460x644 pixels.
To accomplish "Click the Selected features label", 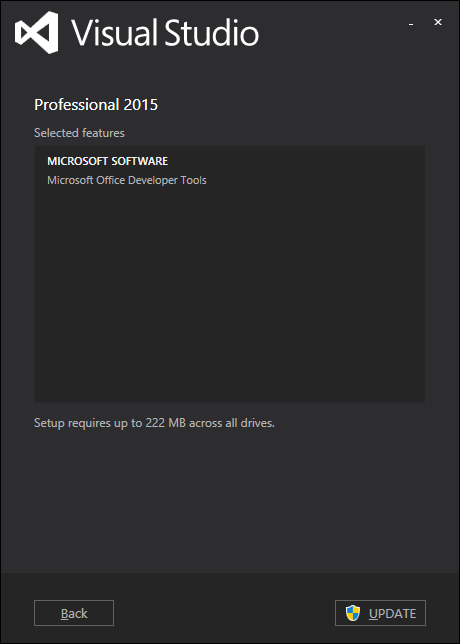I will (x=79, y=133).
